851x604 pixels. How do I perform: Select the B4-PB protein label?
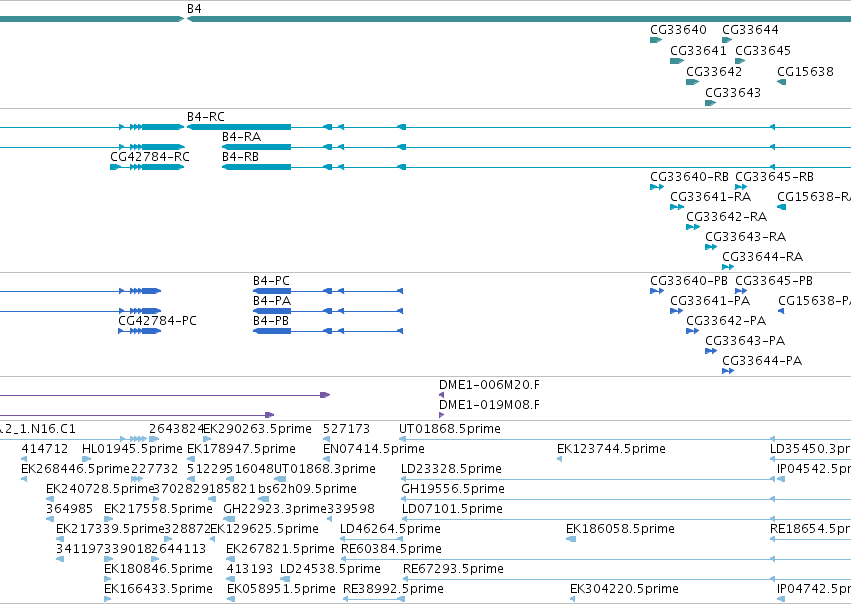pos(271,321)
